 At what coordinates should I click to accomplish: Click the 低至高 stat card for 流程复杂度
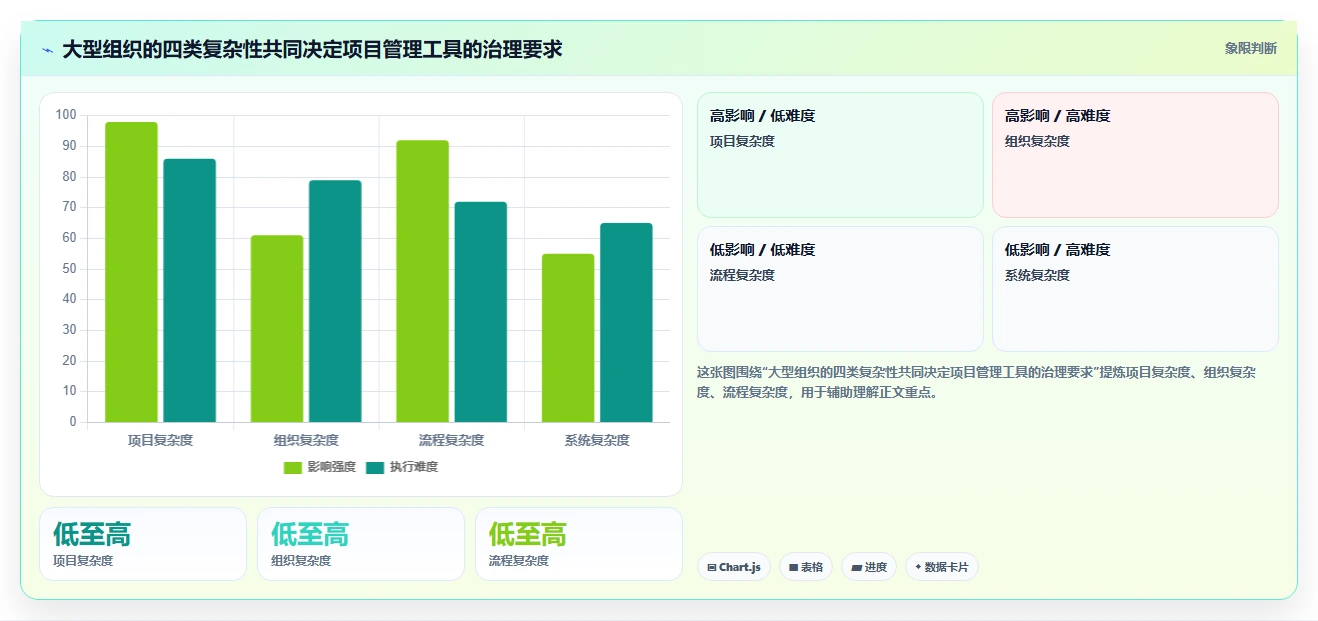[x=579, y=544]
